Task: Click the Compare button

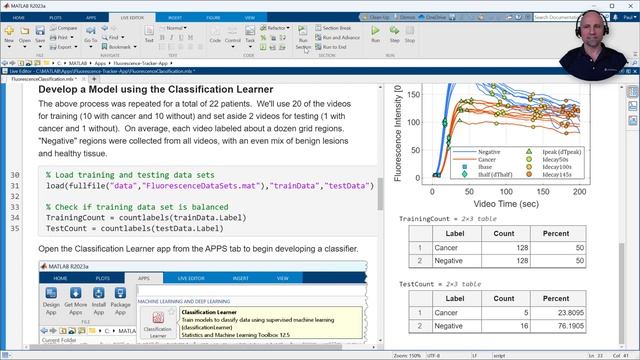Action: pos(64,28)
